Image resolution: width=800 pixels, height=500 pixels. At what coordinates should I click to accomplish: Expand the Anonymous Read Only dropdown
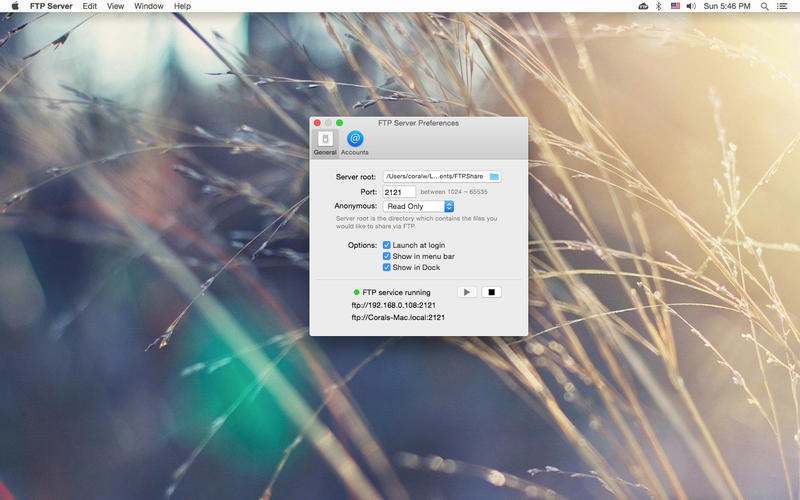[x=418, y=206]
